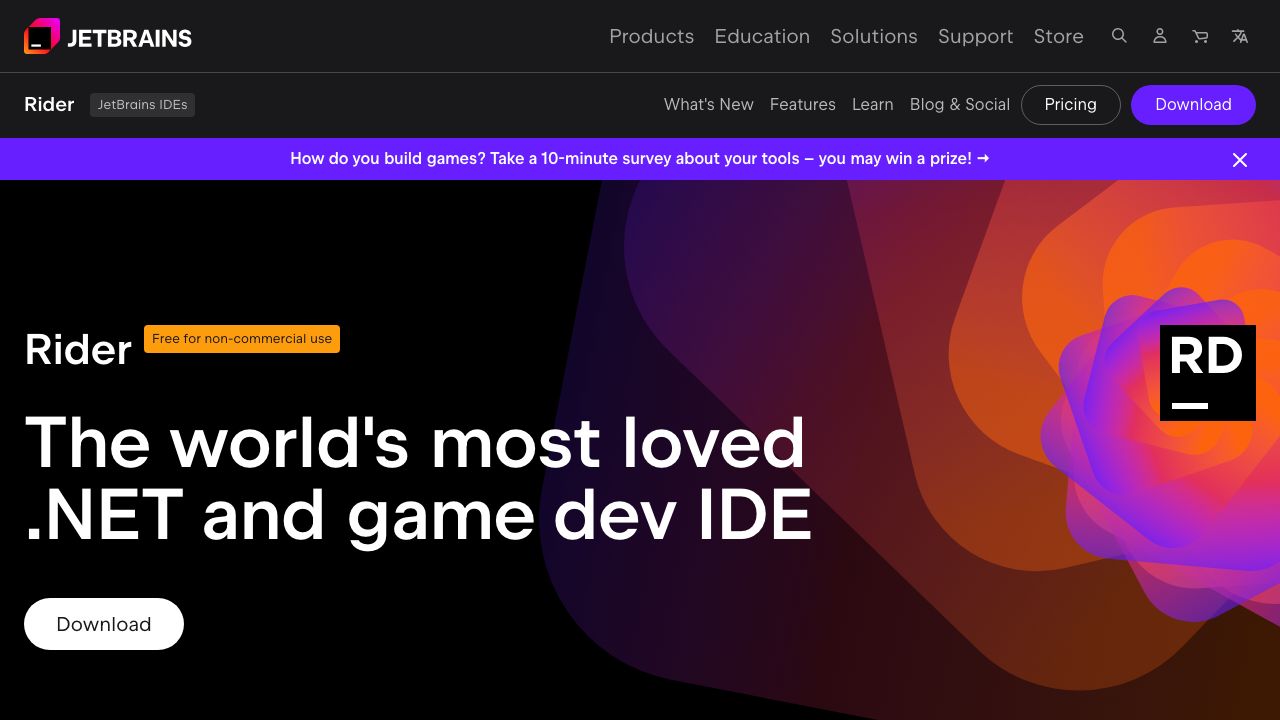Open Blog & Social subnav link
This screenshot has height=720, width=1280.
pyautogui.click(x=960, y=104)
